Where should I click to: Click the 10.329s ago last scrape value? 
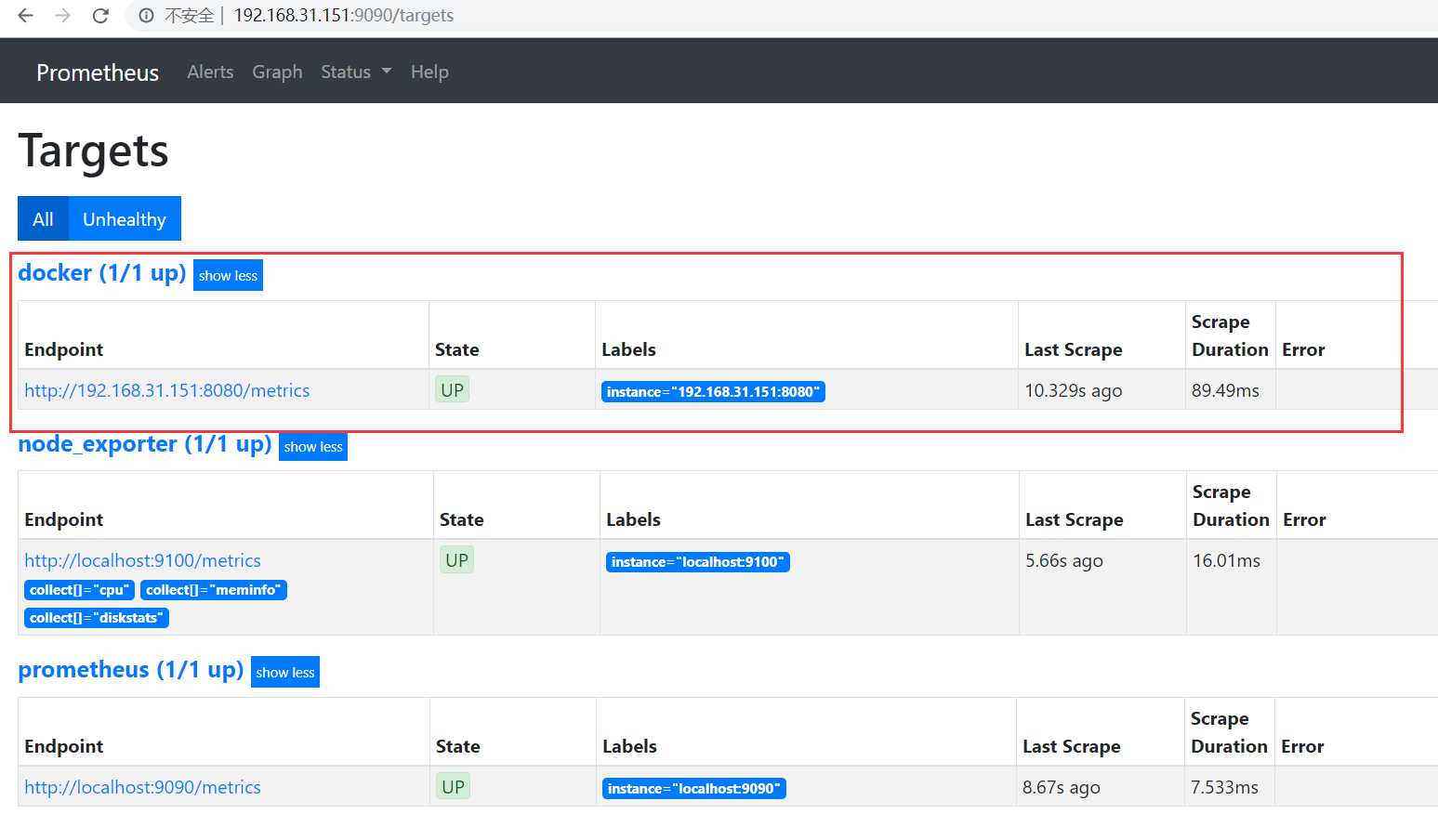coord(1074,390)
